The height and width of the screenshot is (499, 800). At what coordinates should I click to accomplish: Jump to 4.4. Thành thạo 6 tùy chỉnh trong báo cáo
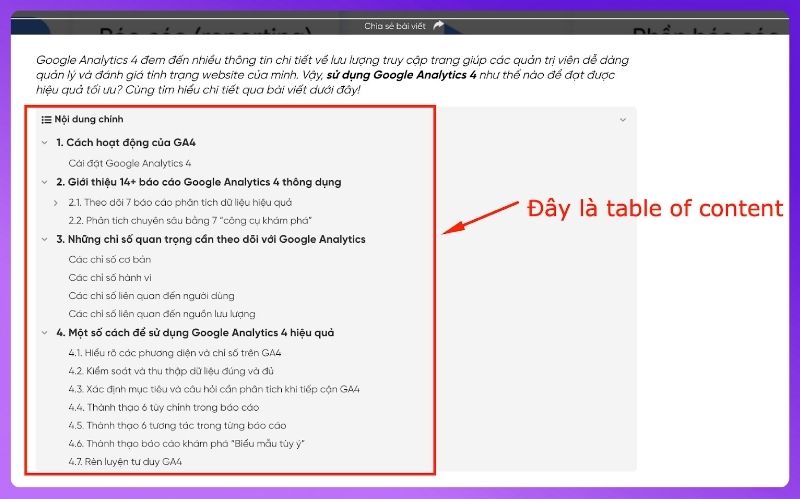(x=164, y=407)
